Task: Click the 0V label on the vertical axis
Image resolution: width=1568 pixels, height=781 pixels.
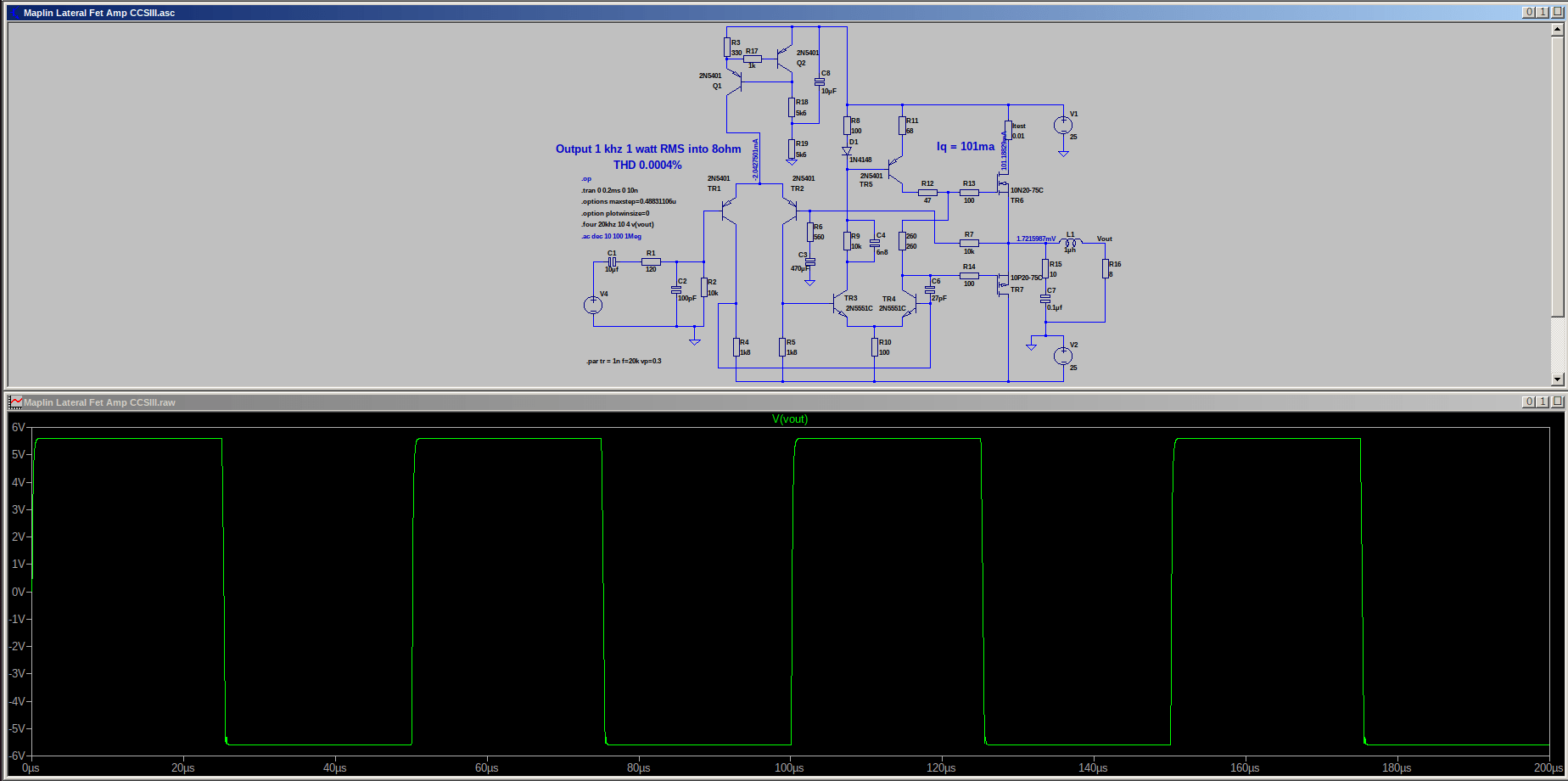Action: click(x=19, y=592)
